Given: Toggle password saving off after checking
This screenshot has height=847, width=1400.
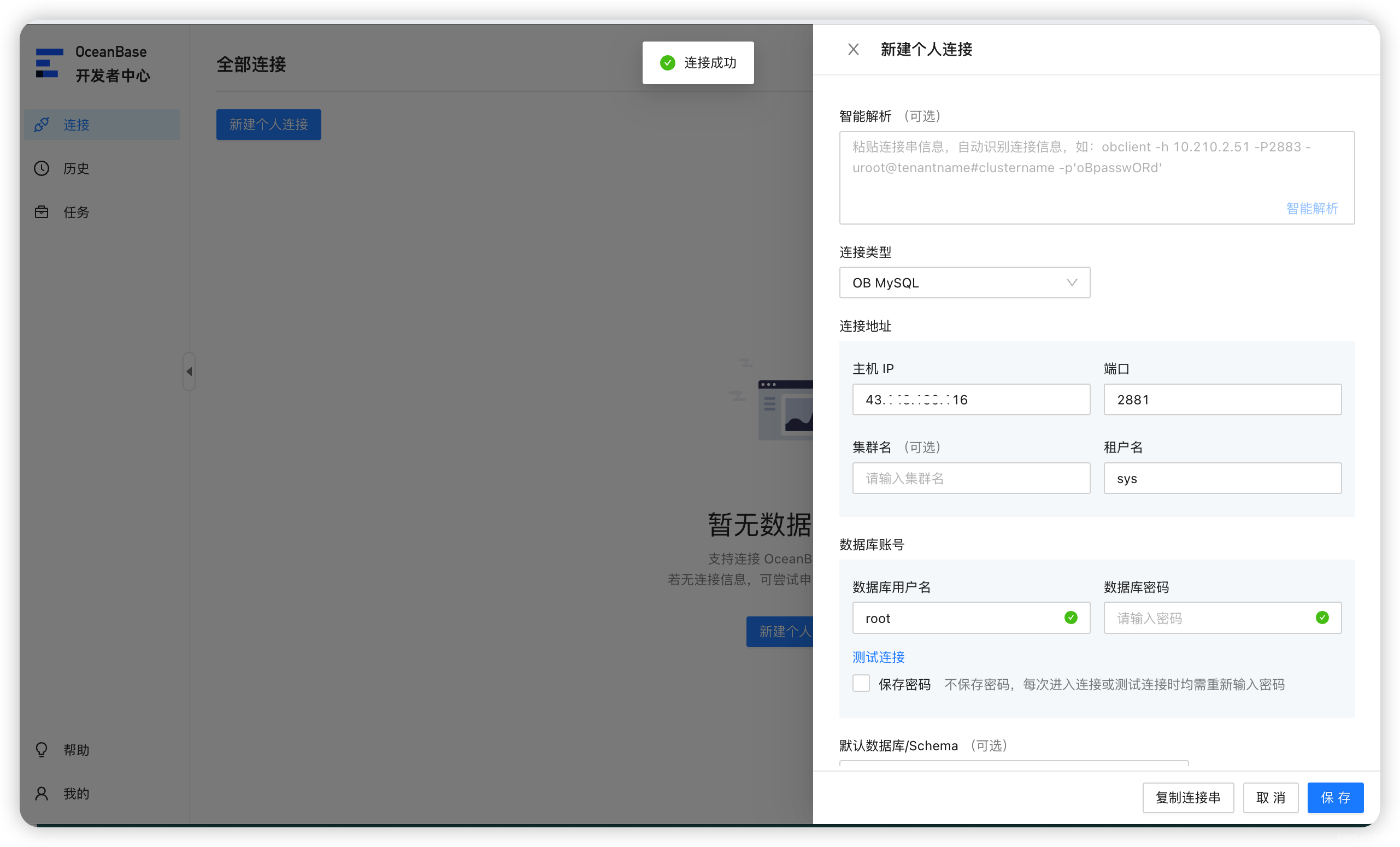Looking at the screenshot, I should click(861, 683).
